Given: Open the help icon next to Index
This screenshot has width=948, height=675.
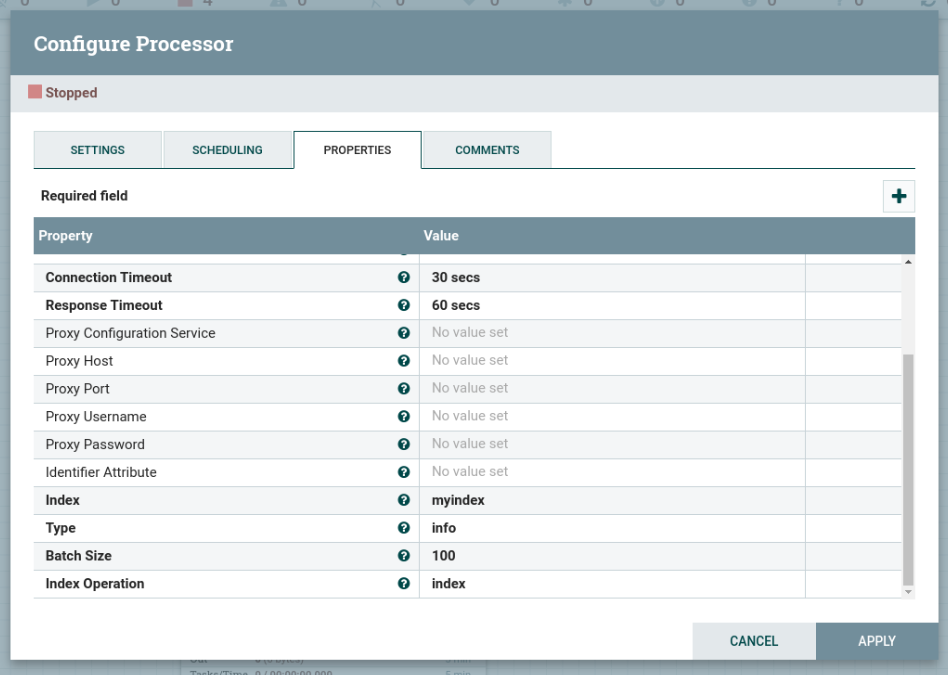Looking at the screenshot, I should pos(404,500).
